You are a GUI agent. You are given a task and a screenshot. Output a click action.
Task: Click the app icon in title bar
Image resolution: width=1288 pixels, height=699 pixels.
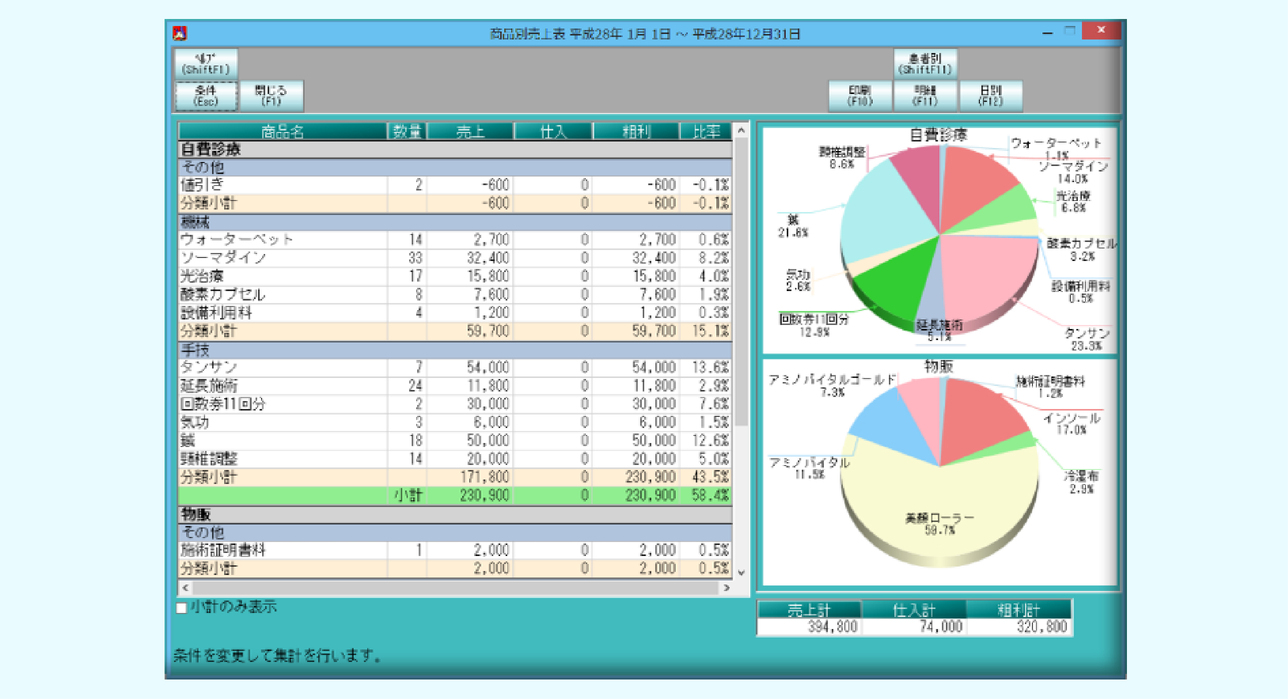coord(180,33)
